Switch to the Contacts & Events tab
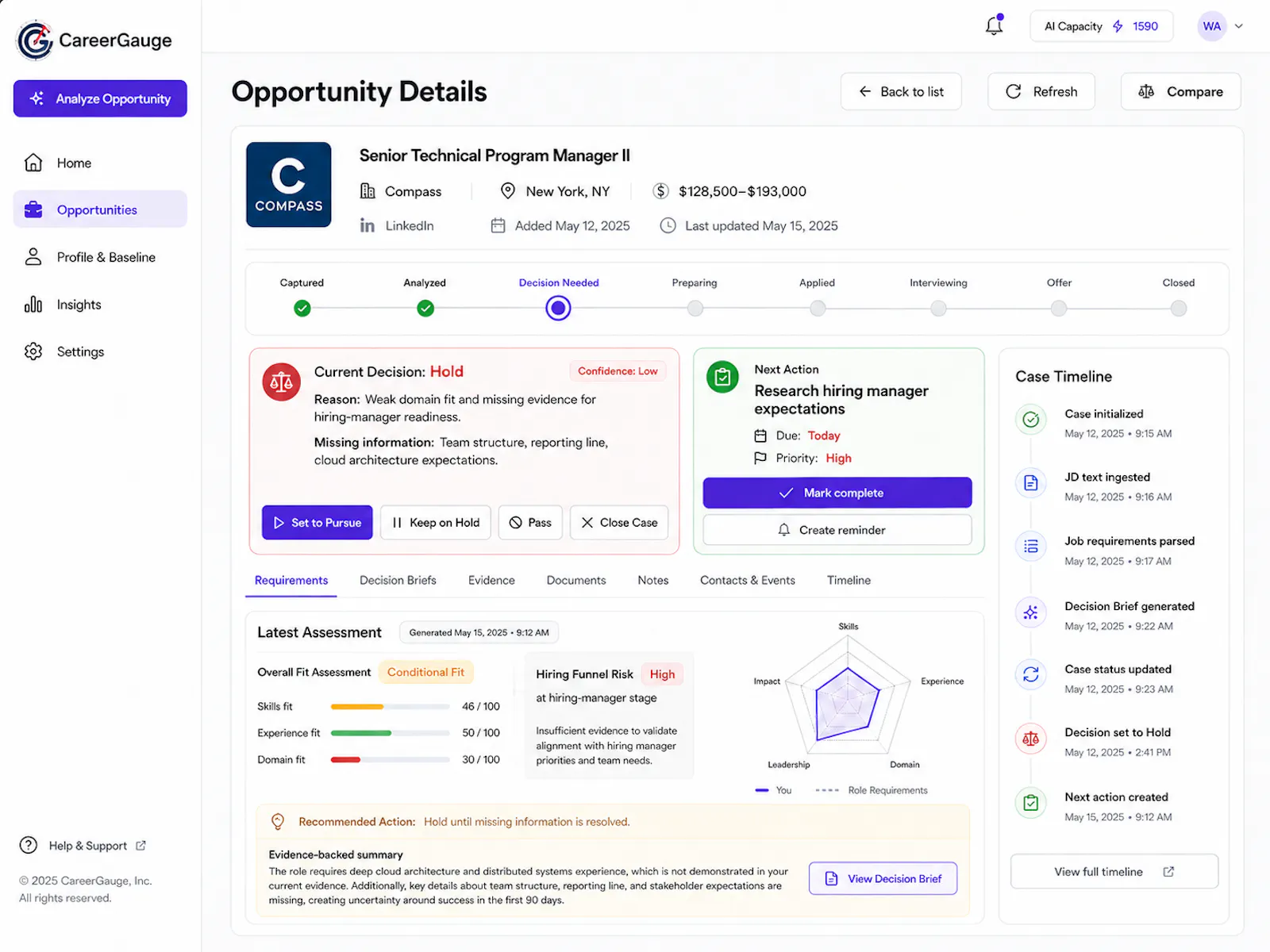Screen dimensions: 1270x952 coord(748,581)
